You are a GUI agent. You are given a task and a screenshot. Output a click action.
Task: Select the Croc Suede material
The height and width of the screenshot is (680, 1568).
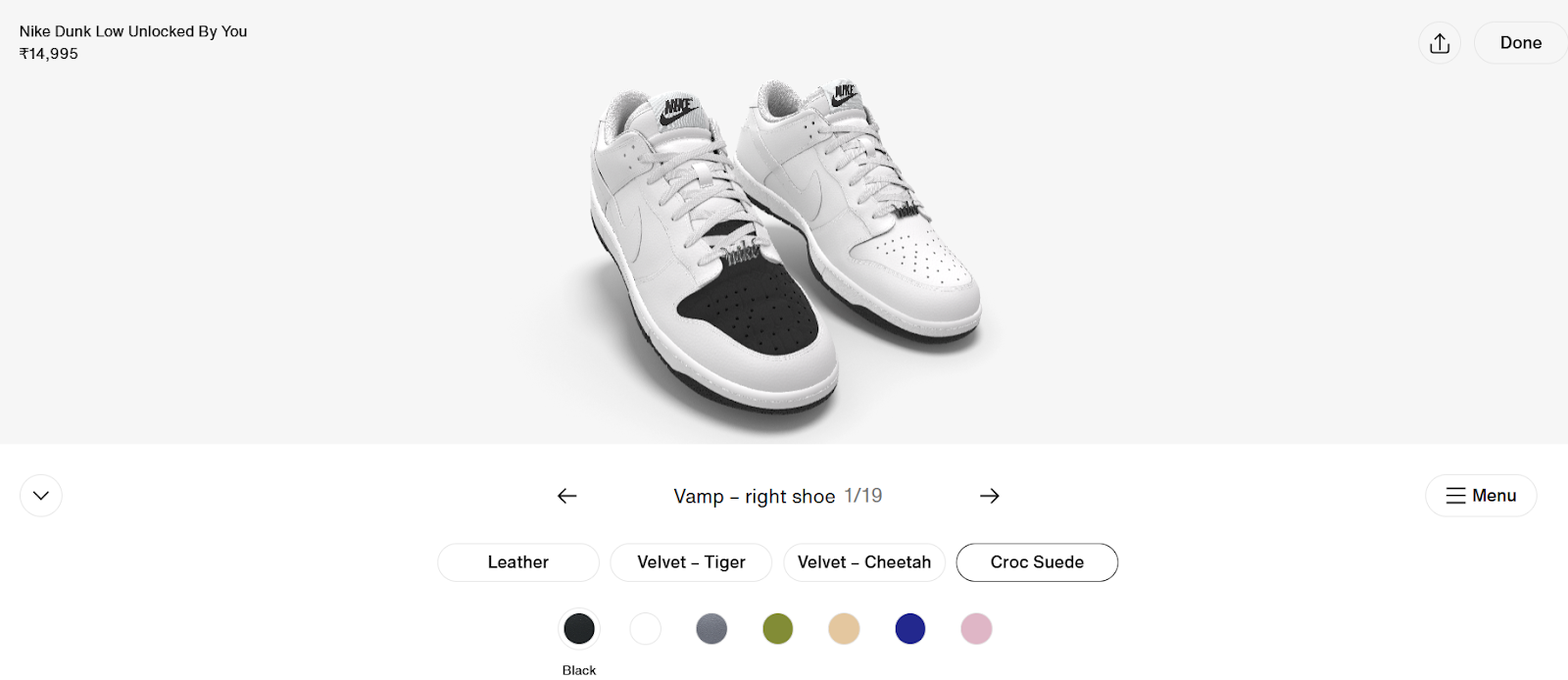point(1037,562)
